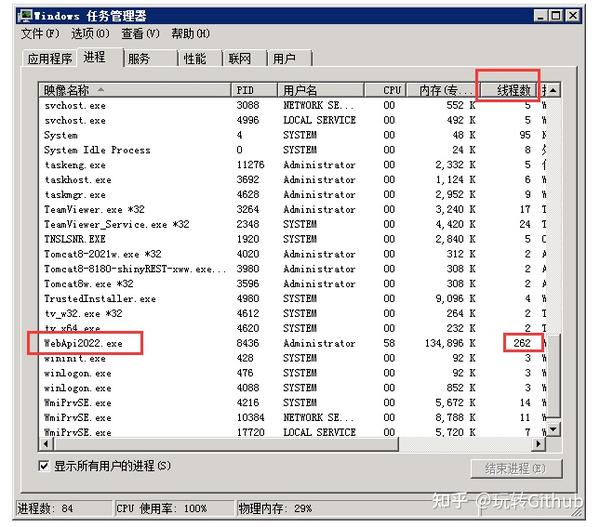Viewport: 600px width, 527px height.
Task: Click the horizontal scrollbar thumb
Action: 226,444
